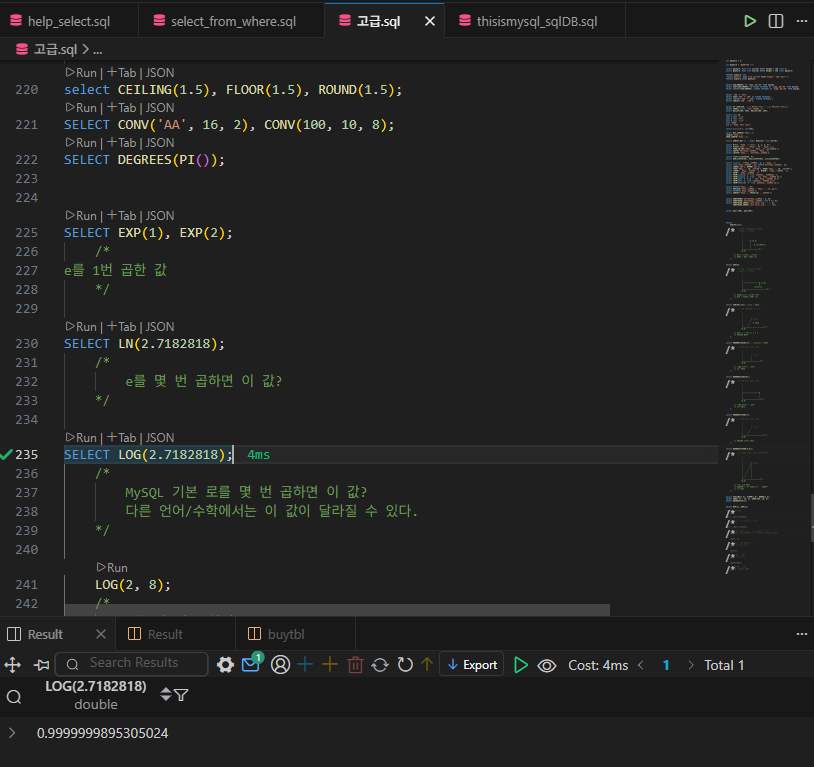Filter the LOG(2.7182818) column funnel icon
The width and height of the screenshot is (814, 767).
click(181, 694)
